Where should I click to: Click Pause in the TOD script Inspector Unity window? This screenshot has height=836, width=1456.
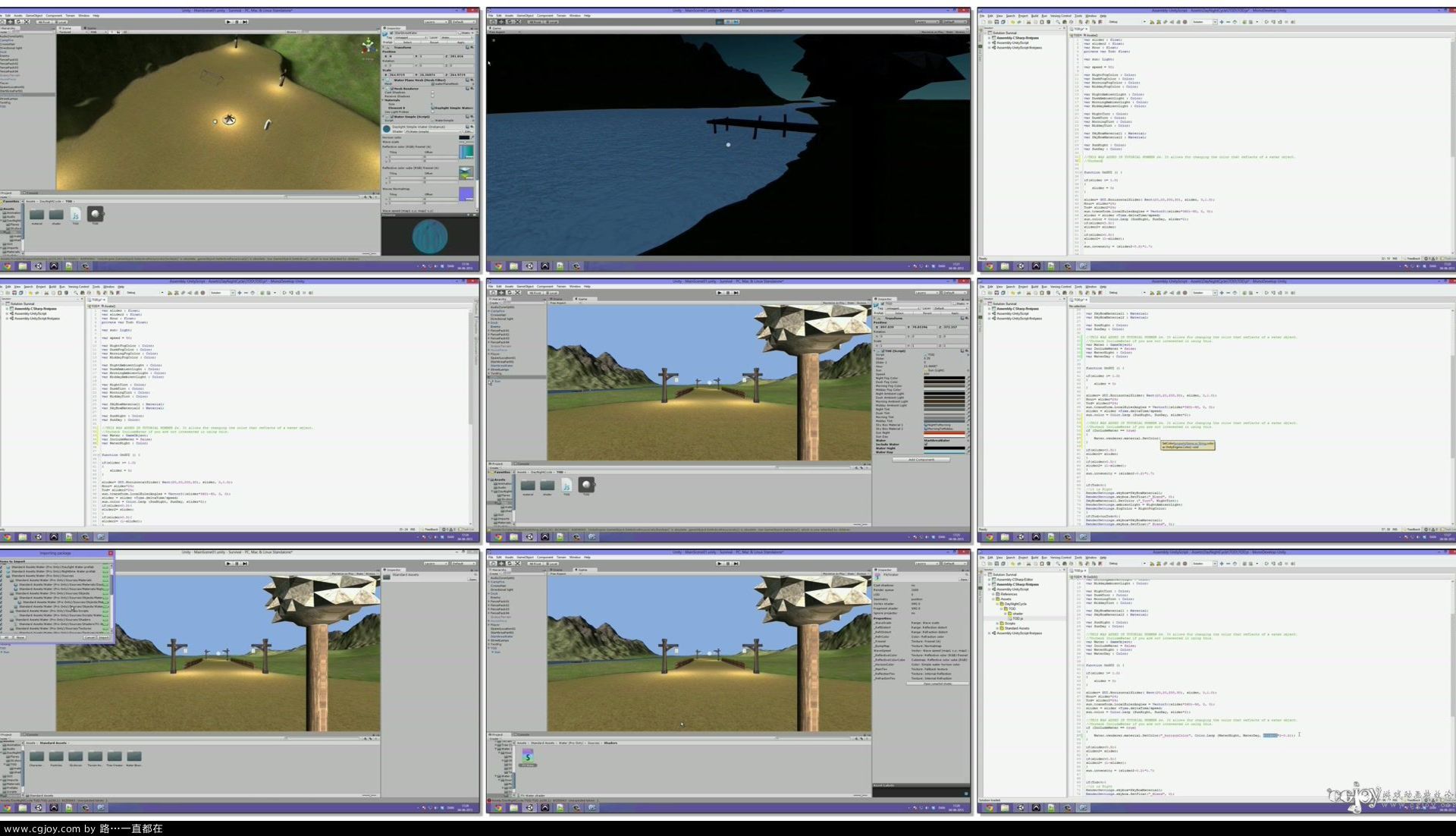tap(728, 293)
